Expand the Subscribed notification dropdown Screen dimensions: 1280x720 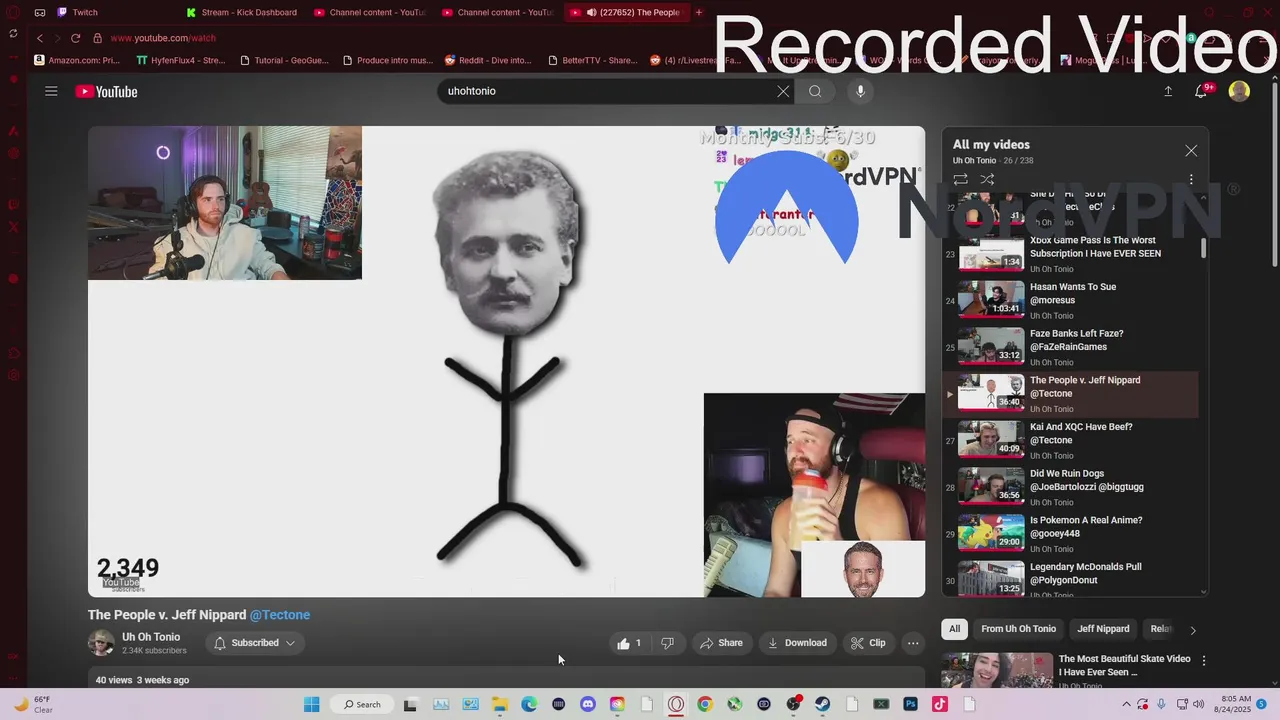[254, 643]
